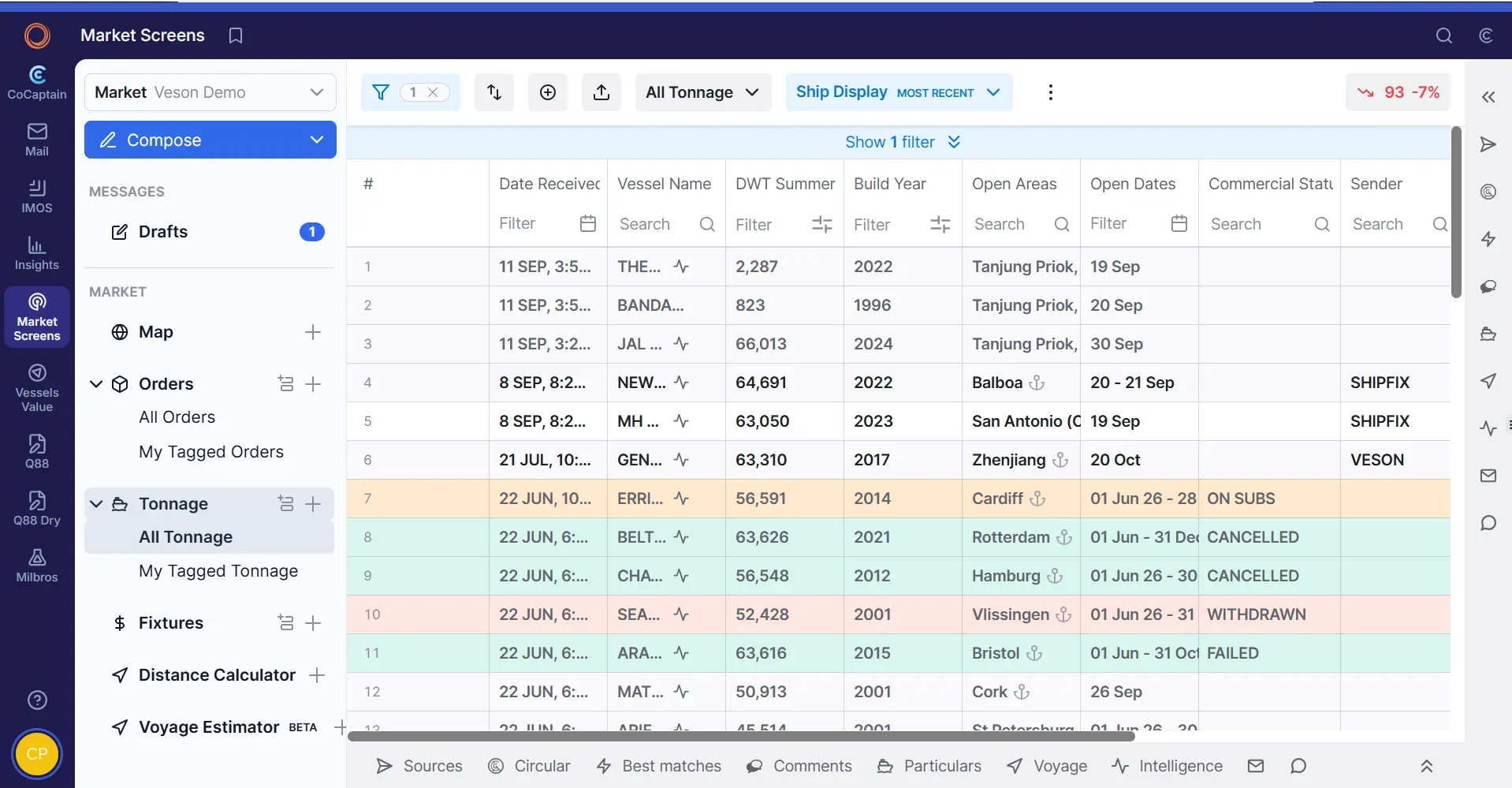This screenshot has height=788, width=1512.
Task: Open Ship Display most recent dropdown
Action: coord(899,92)
